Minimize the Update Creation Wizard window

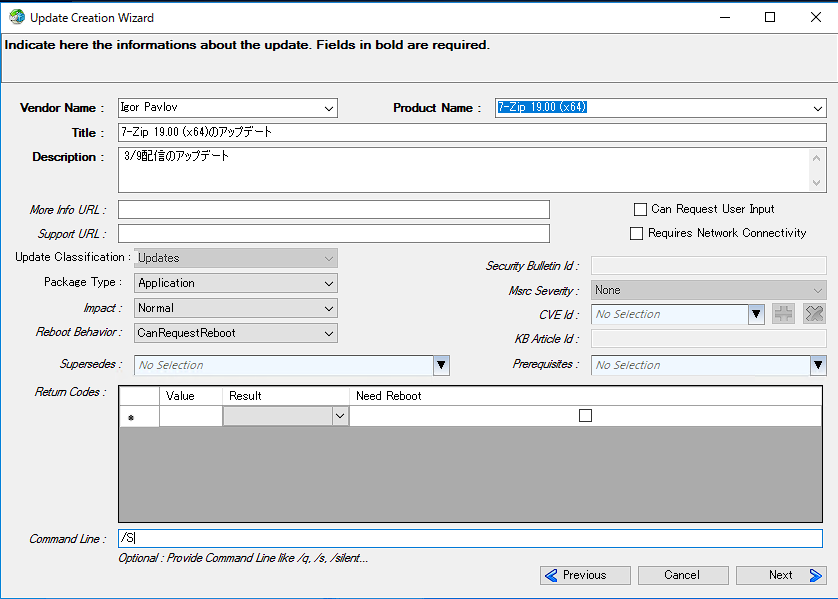point(725,17)
